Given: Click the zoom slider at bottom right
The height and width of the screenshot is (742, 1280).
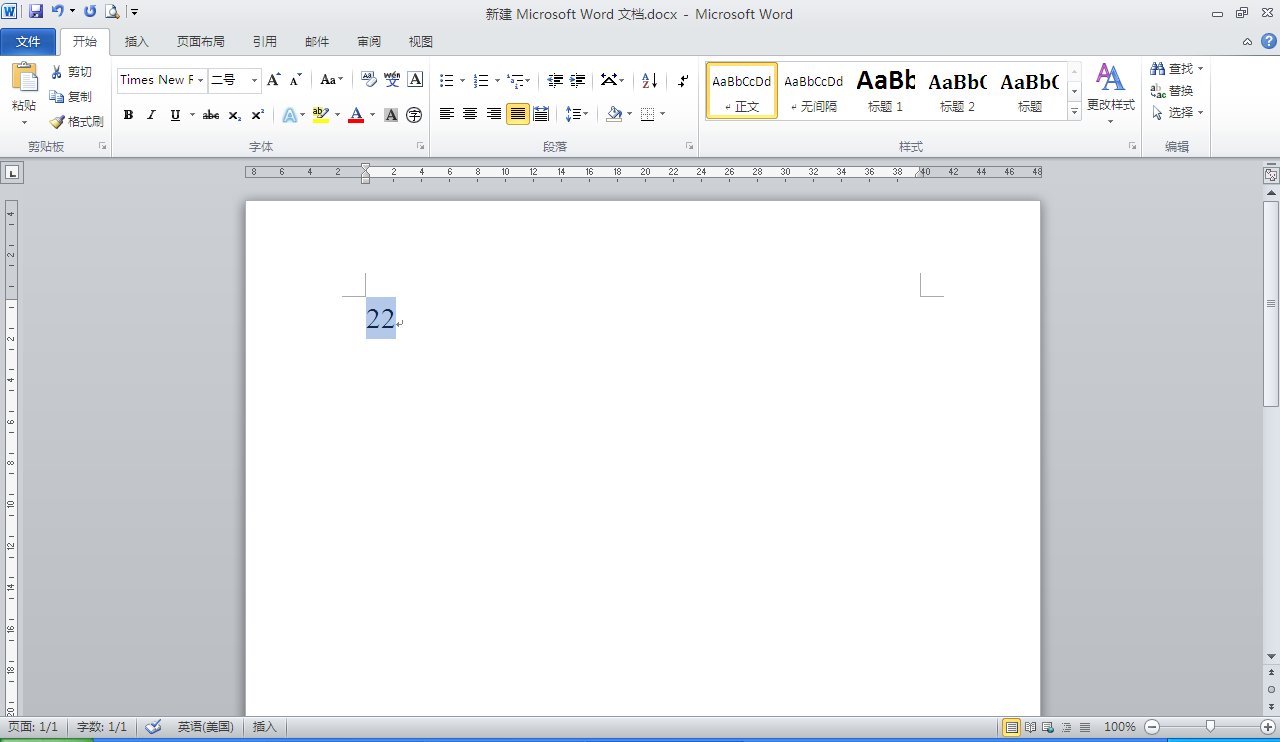Looking at the screenshot, I should tap(1210, 727).
